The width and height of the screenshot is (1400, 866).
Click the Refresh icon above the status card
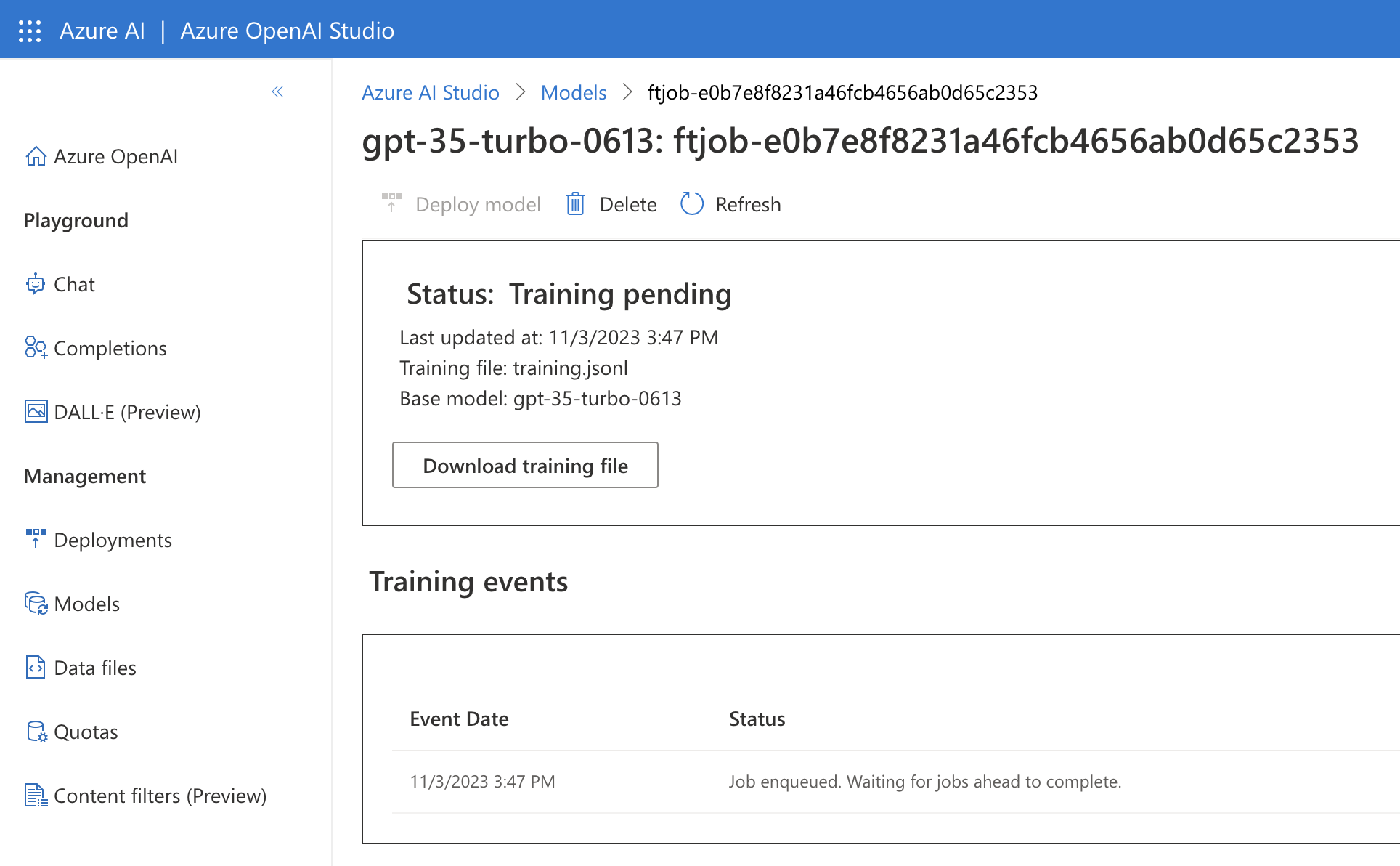click(691, 204)
